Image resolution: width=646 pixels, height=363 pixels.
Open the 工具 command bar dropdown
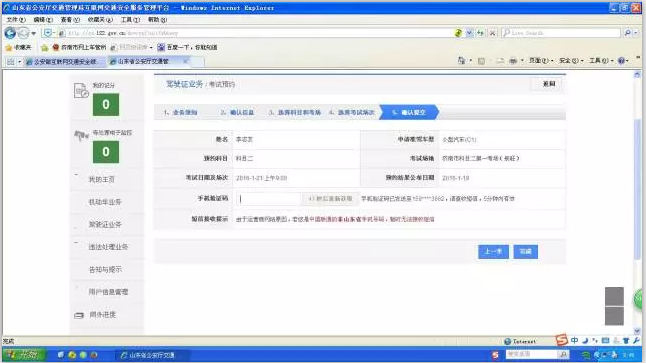[601, 61]
